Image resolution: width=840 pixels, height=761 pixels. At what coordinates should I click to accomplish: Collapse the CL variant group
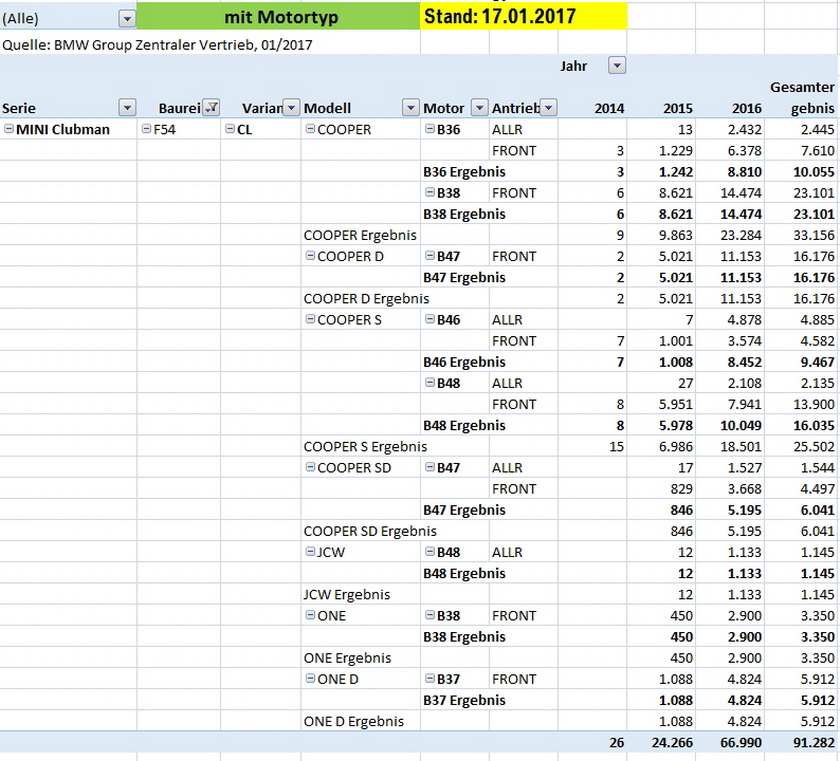click(x=230, y=129)
